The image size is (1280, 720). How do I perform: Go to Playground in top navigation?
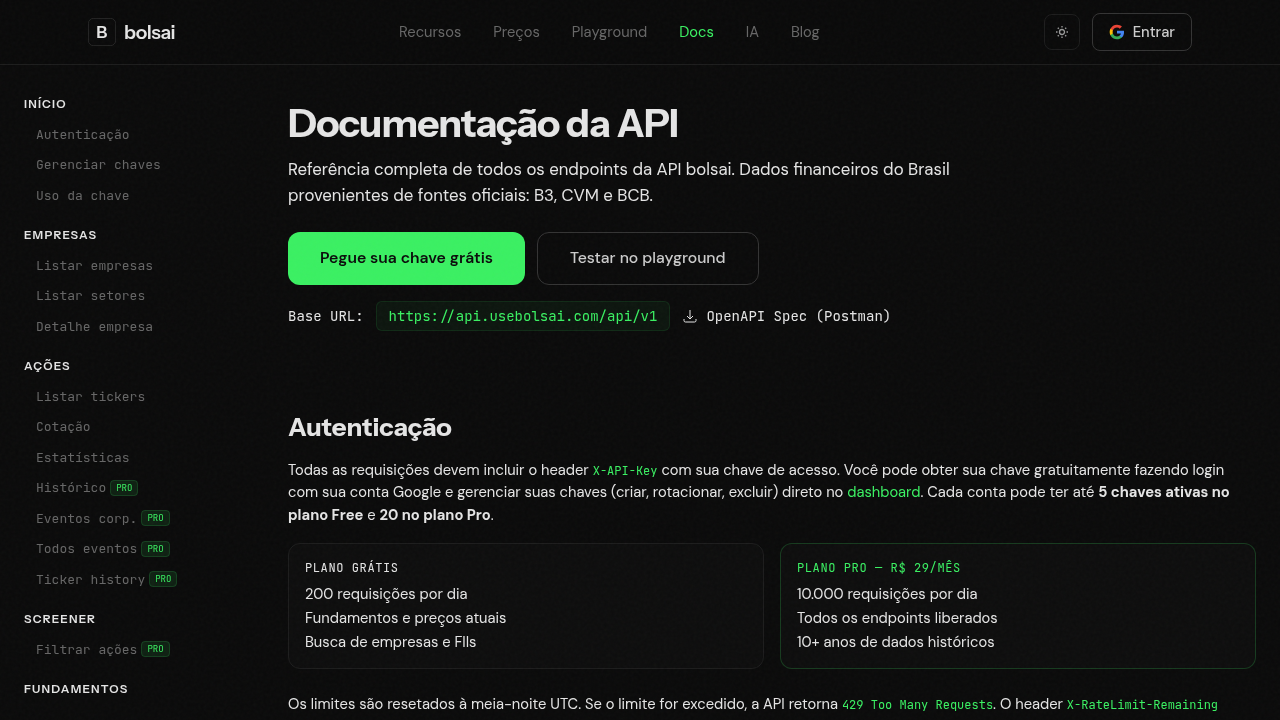[609, 32]
